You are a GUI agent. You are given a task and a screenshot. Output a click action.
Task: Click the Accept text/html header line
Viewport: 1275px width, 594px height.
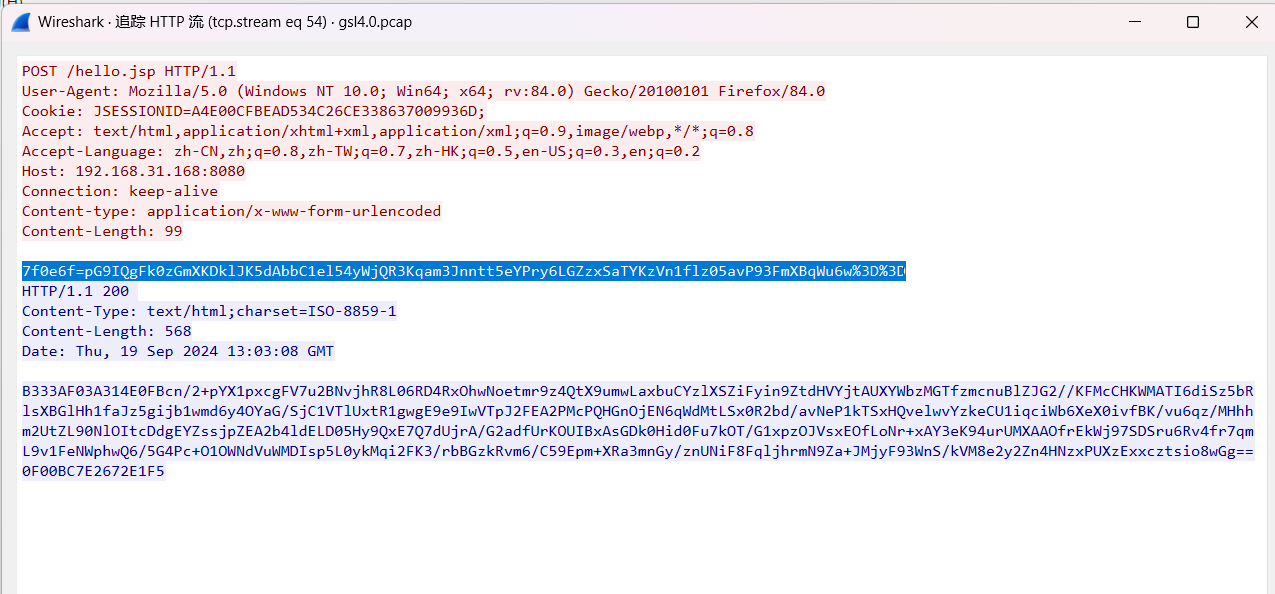387,131
